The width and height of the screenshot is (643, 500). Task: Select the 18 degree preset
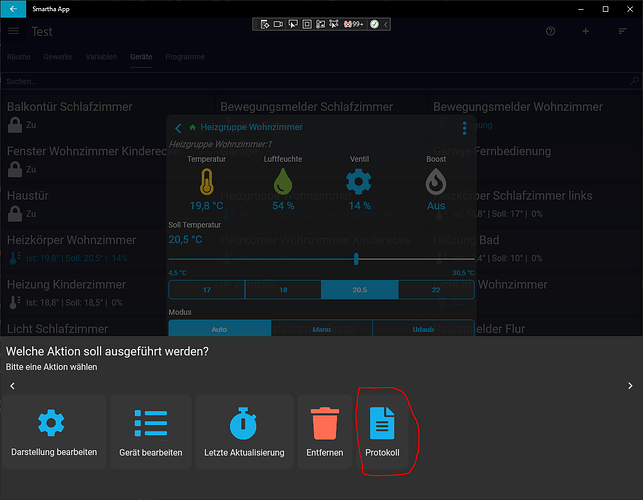click(x=283, y=290)
